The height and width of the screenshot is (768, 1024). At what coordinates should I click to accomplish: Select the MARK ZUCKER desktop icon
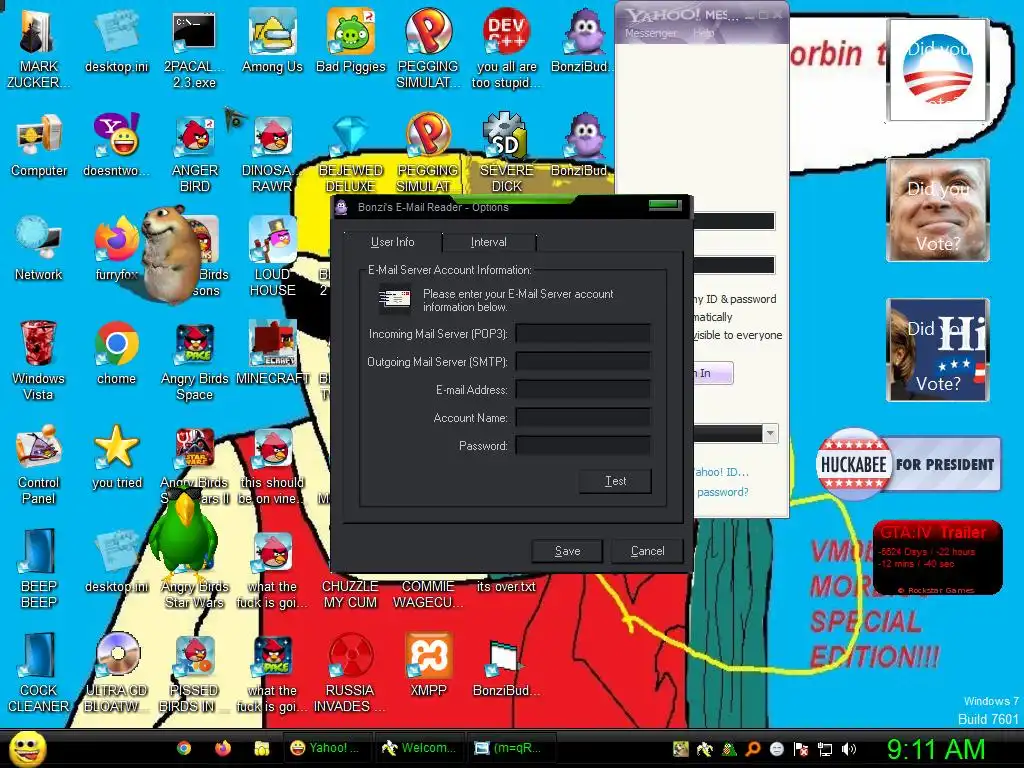38,48
